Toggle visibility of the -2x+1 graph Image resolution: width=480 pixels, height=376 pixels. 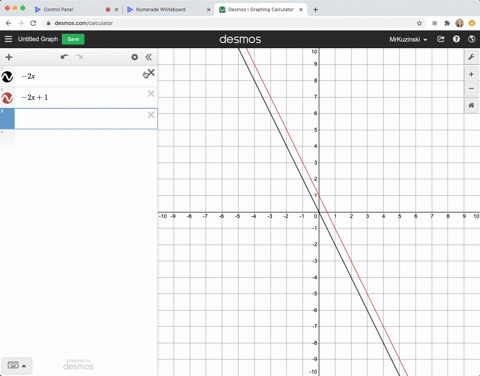coord(7,98)
